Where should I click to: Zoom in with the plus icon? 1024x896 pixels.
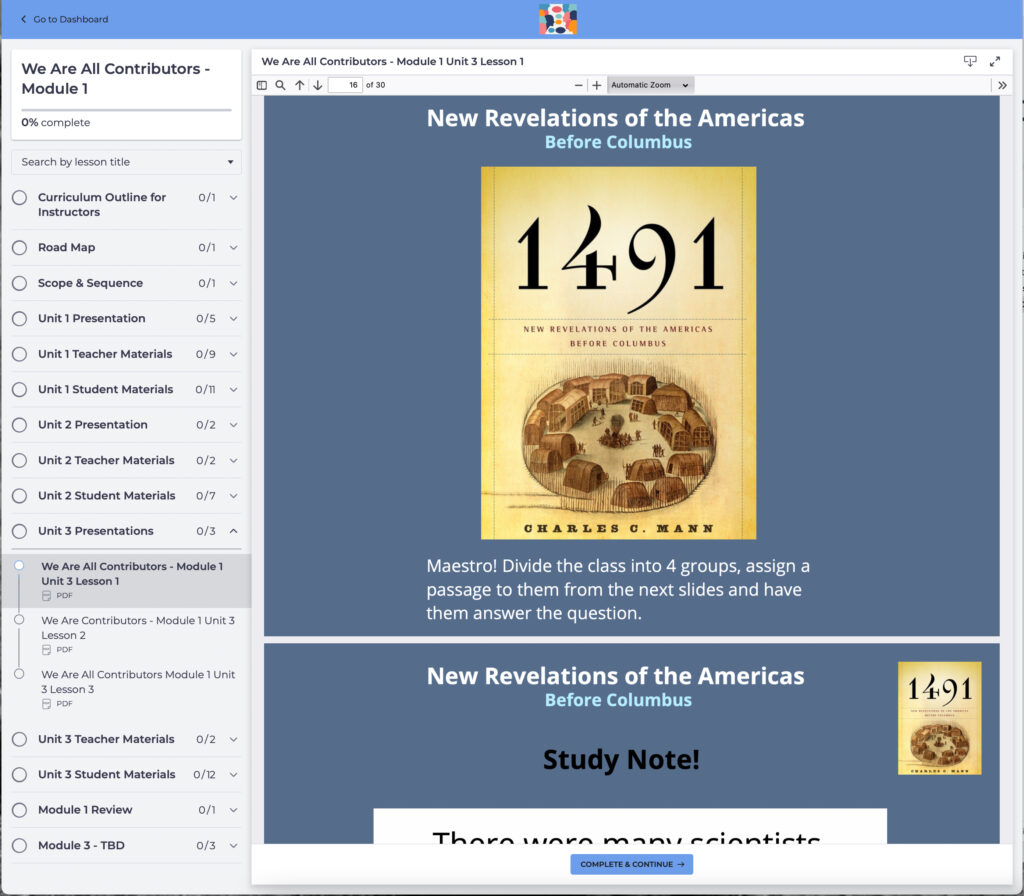click(597, 86)
